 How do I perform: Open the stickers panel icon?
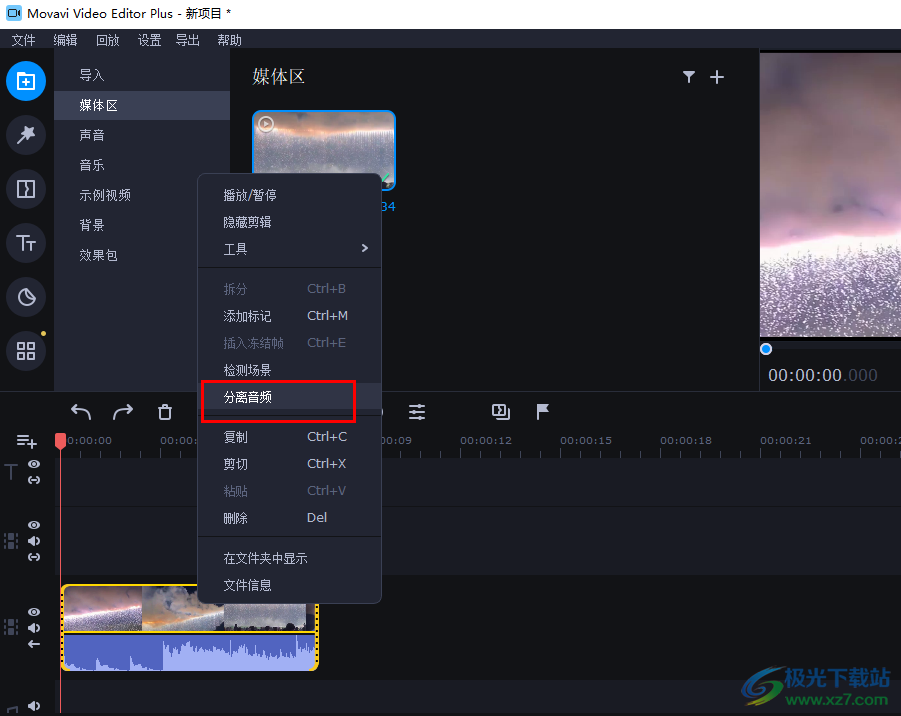coord(26,297)
